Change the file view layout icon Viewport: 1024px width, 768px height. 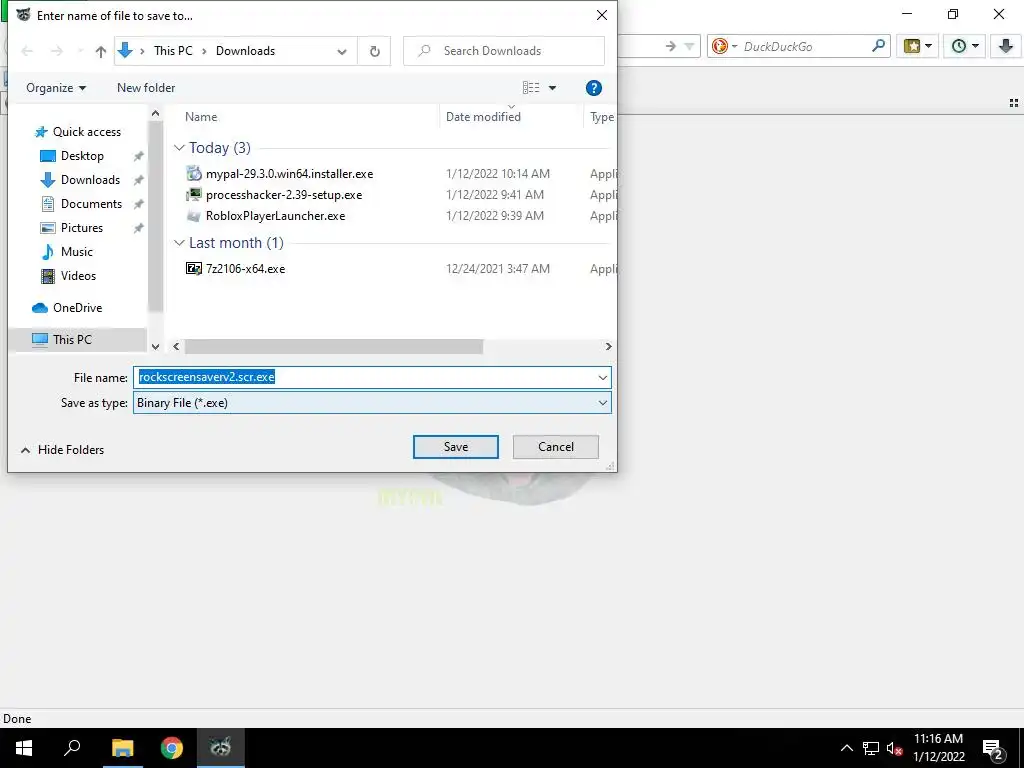[531, 88]
